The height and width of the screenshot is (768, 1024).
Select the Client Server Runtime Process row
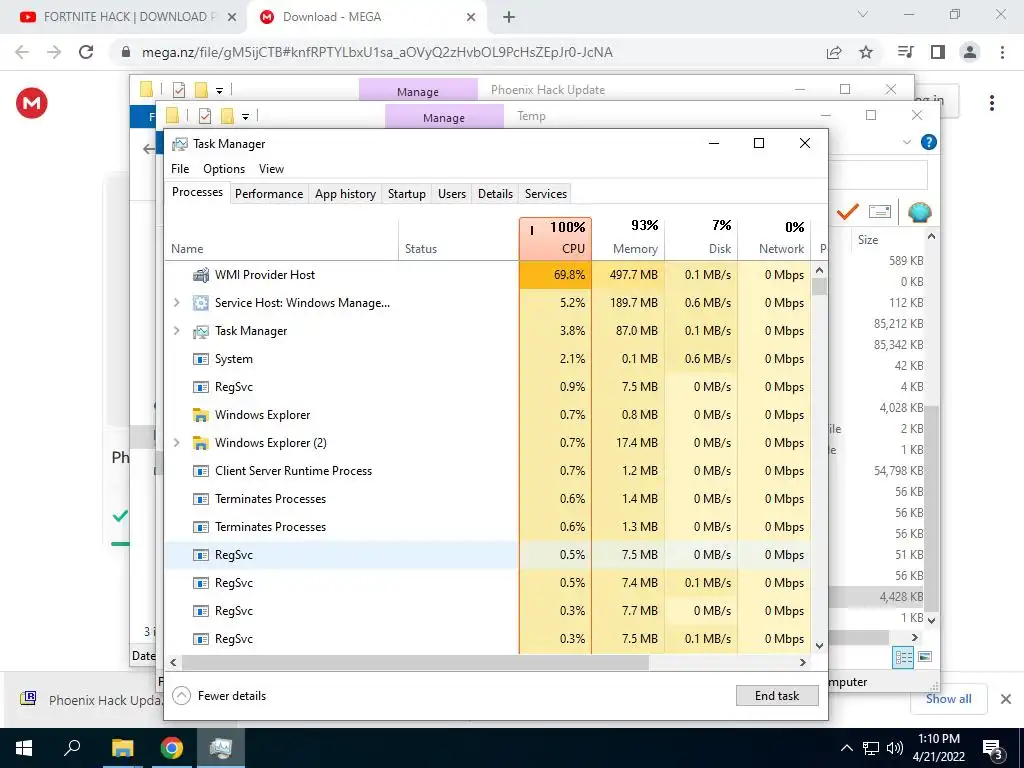[487, 471]
